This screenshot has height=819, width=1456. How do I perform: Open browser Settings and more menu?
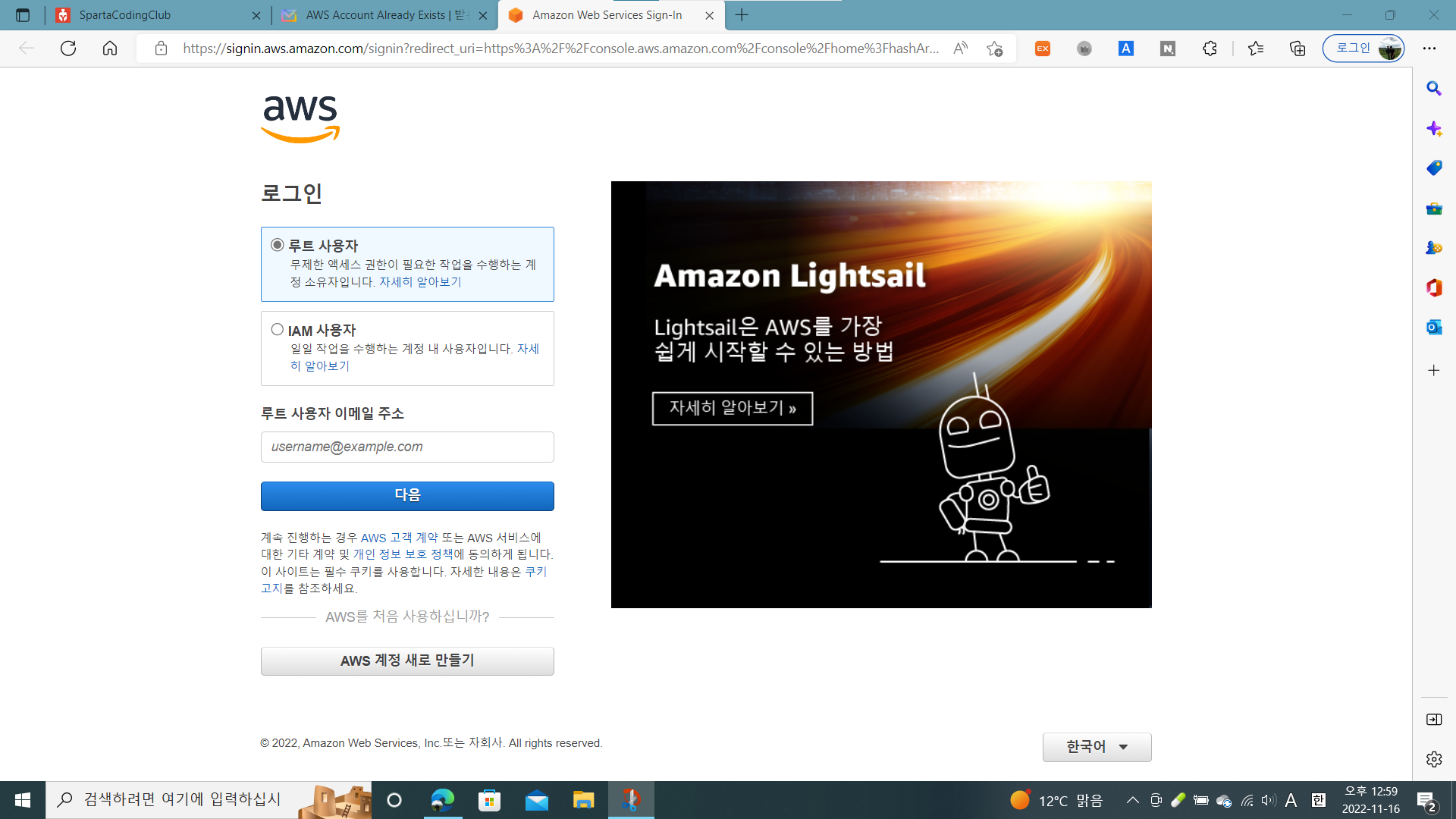(1429, 49)
